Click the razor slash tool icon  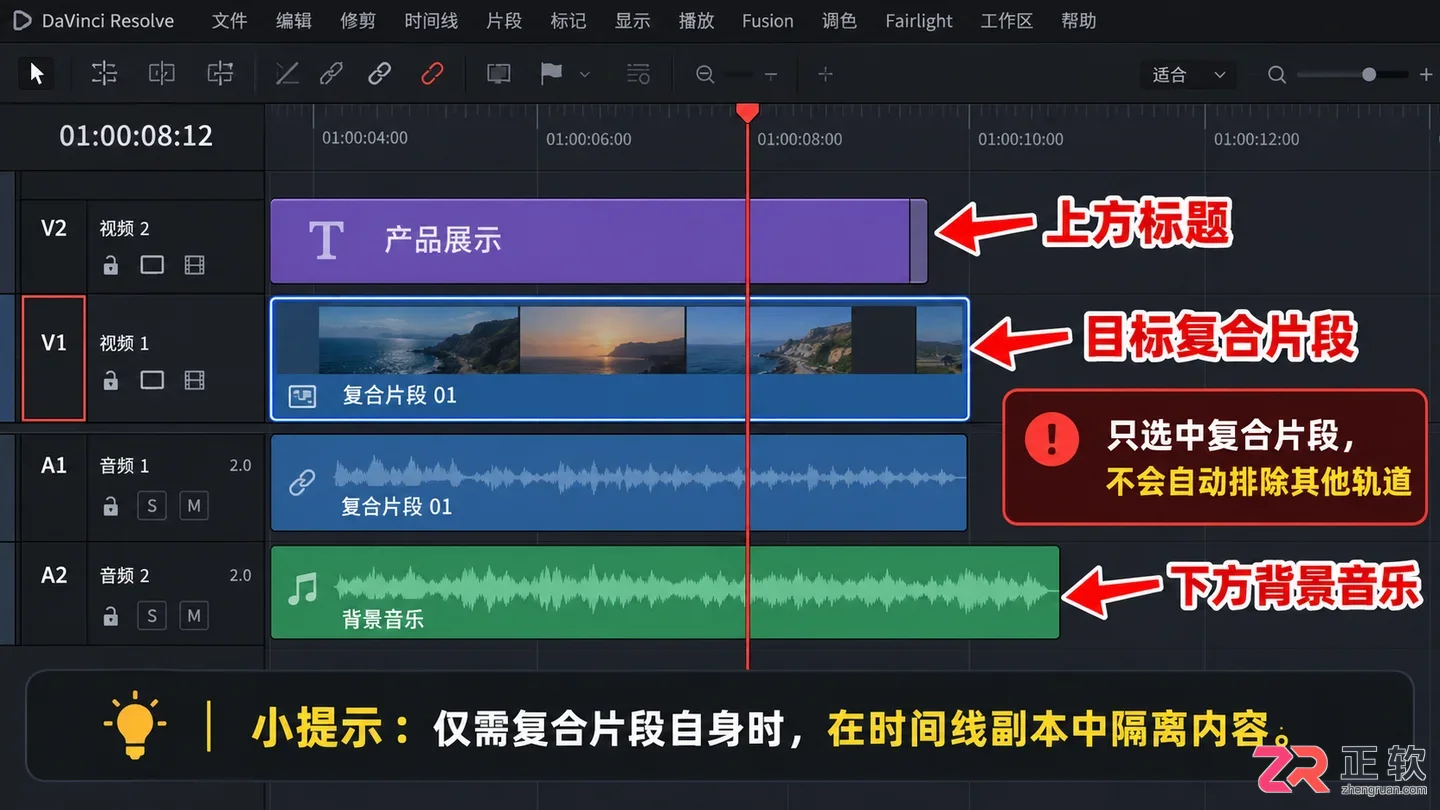click(287, 73)
